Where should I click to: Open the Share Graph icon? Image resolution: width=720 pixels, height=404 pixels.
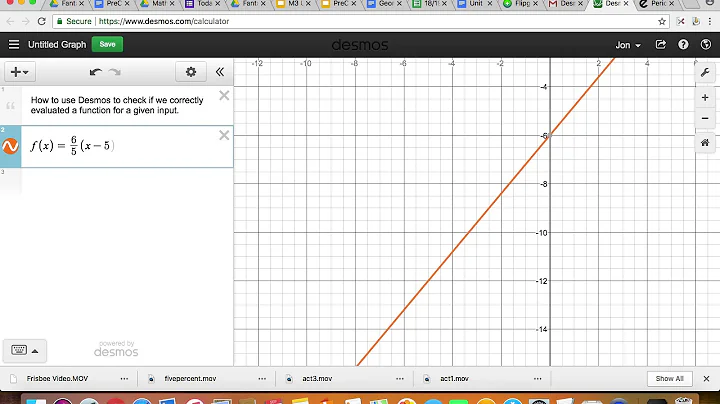(x=661, y=45)
